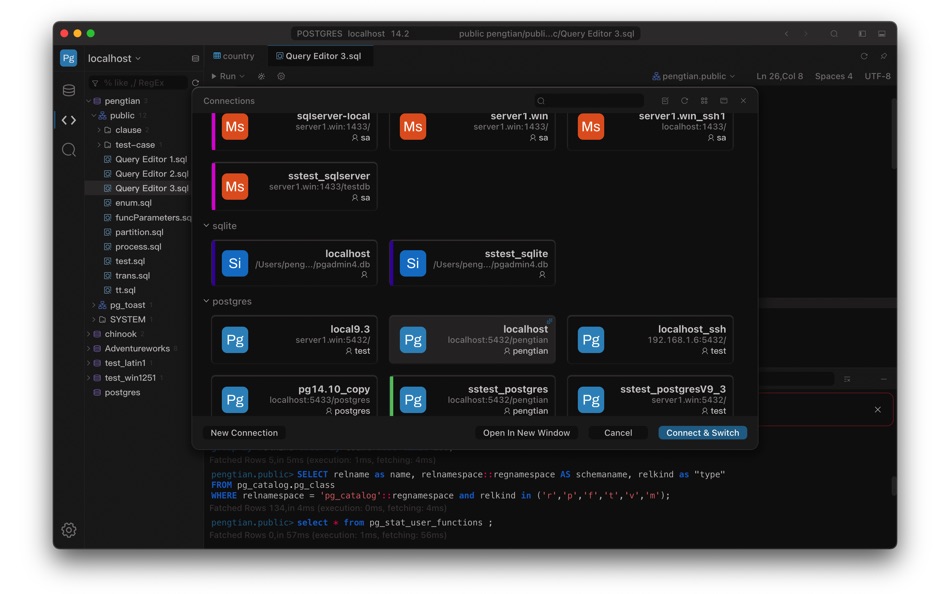The image size is (950, 594).
Task: Close the Connections dialog
Action: coord(743,101)
